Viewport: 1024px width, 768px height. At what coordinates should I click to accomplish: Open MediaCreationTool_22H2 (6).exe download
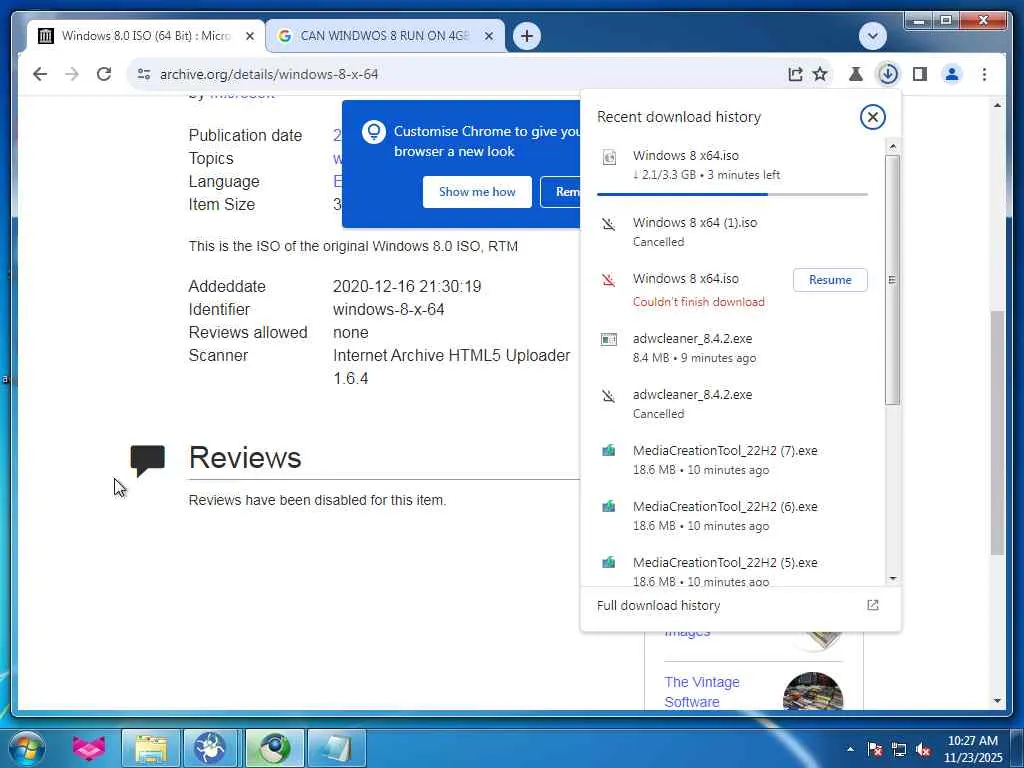[x=732, y=516]
